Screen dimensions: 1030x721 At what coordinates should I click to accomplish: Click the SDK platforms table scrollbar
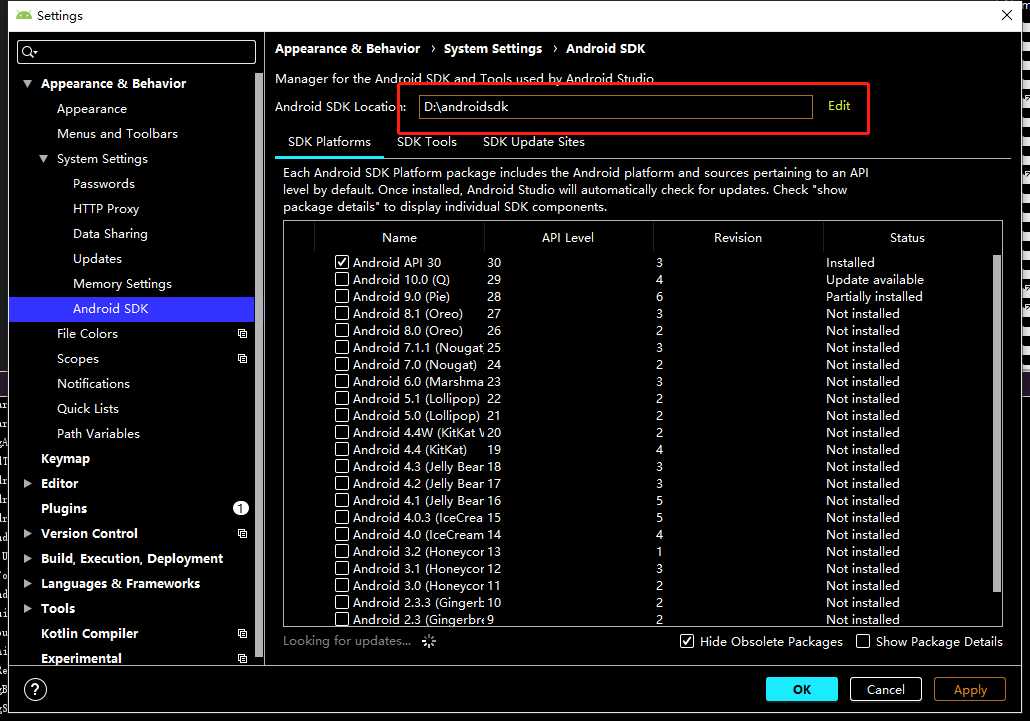(996, 423)
